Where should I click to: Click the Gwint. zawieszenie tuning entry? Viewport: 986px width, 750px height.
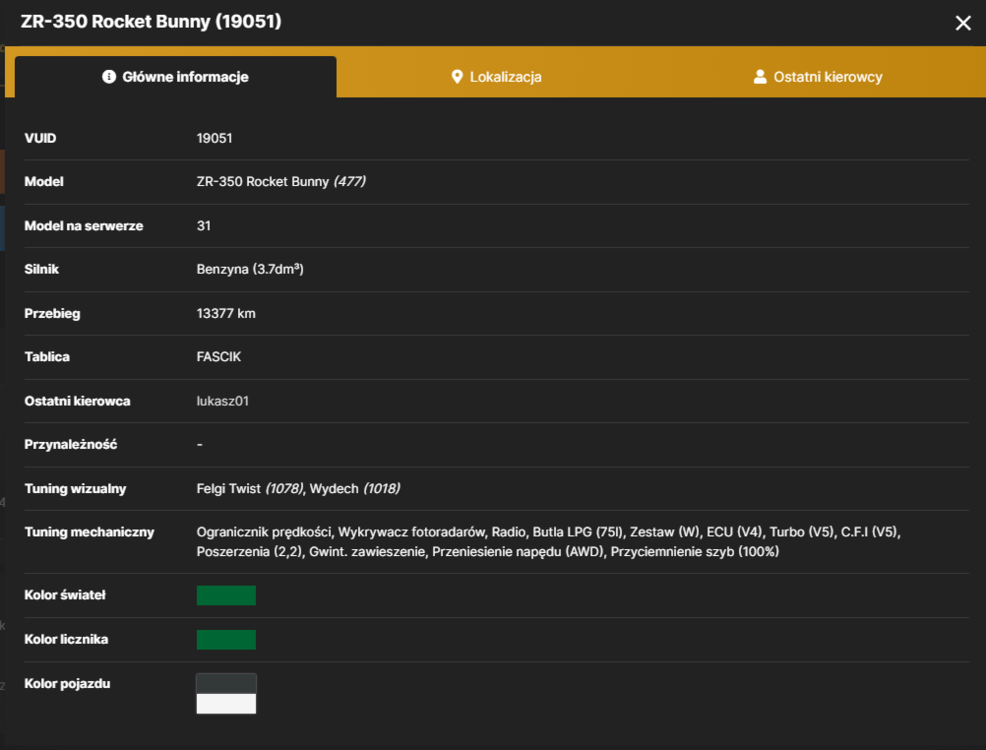(367, 551)
